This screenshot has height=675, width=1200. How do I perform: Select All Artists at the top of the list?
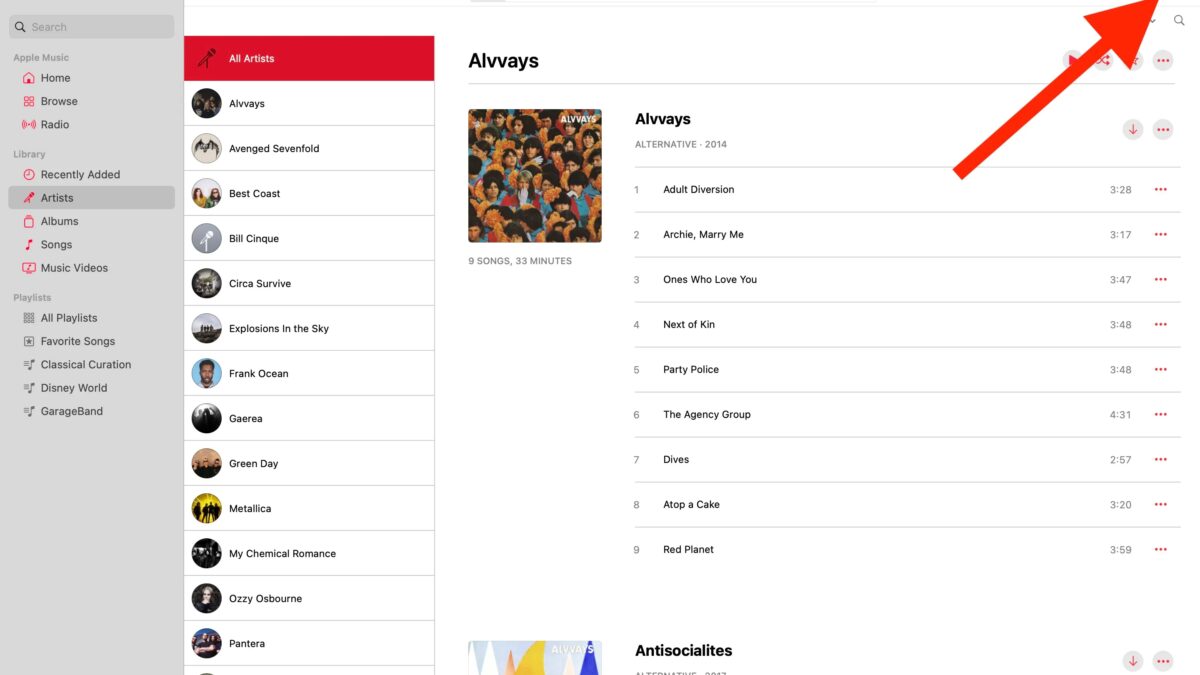(x=251, y=58)
